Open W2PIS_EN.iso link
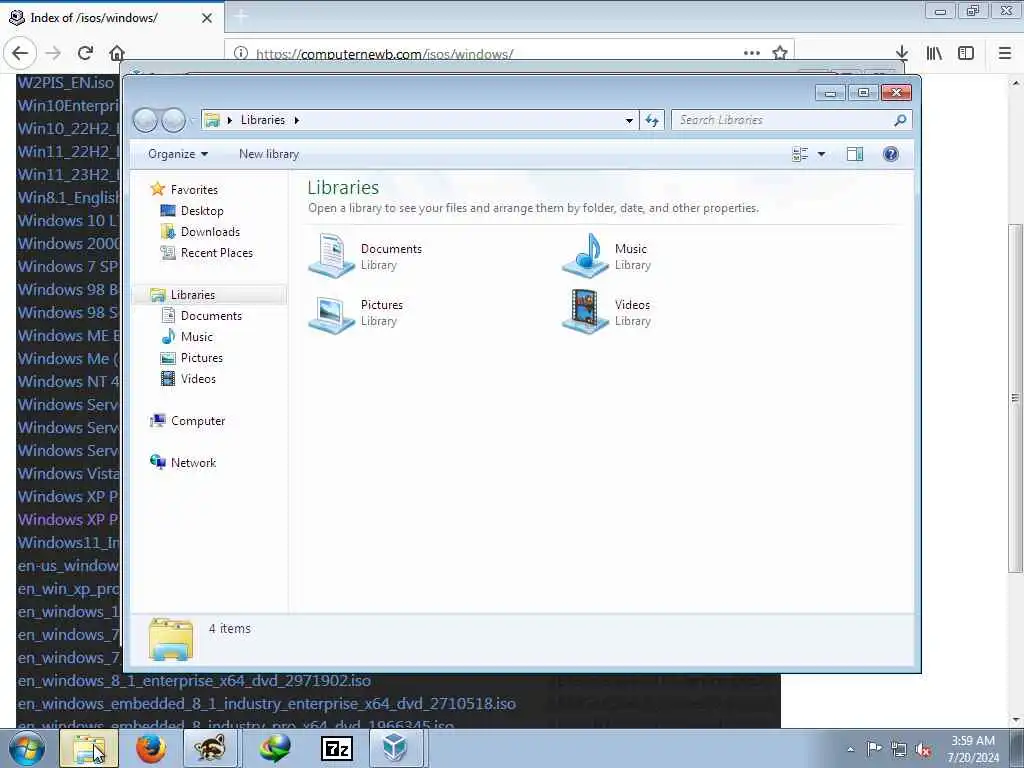This screenshot has width=1024, height=768. pos(66,82)
